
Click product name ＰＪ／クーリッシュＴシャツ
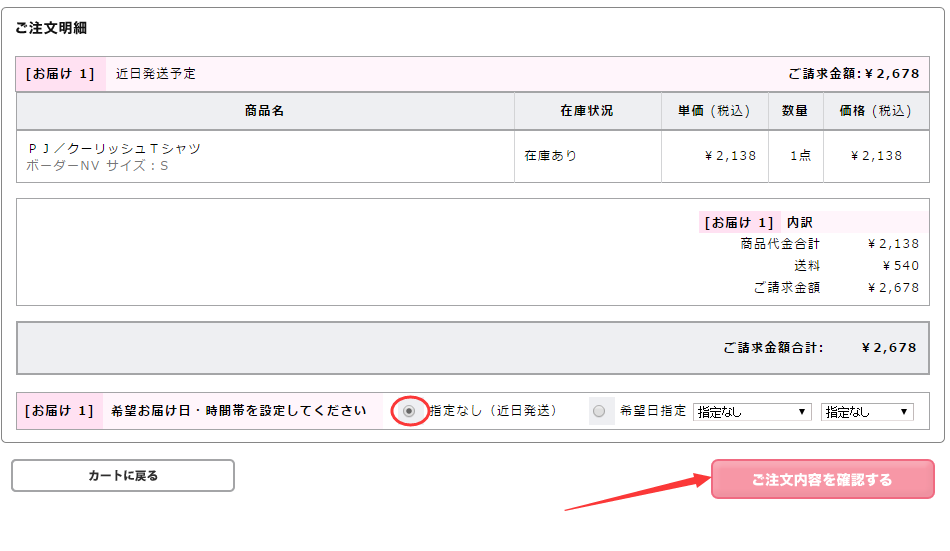114,148
